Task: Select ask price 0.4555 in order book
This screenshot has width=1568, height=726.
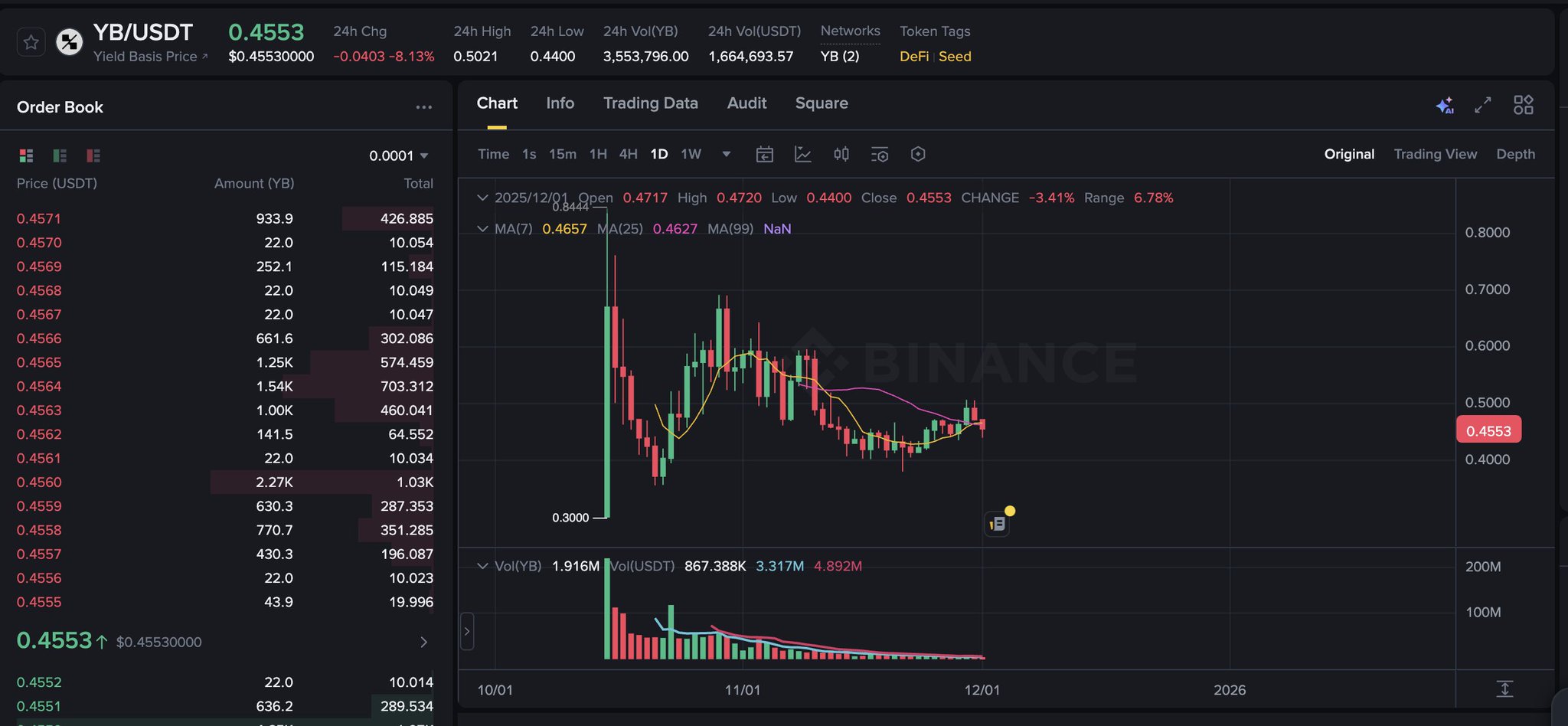Action: [x=39, y=603]
